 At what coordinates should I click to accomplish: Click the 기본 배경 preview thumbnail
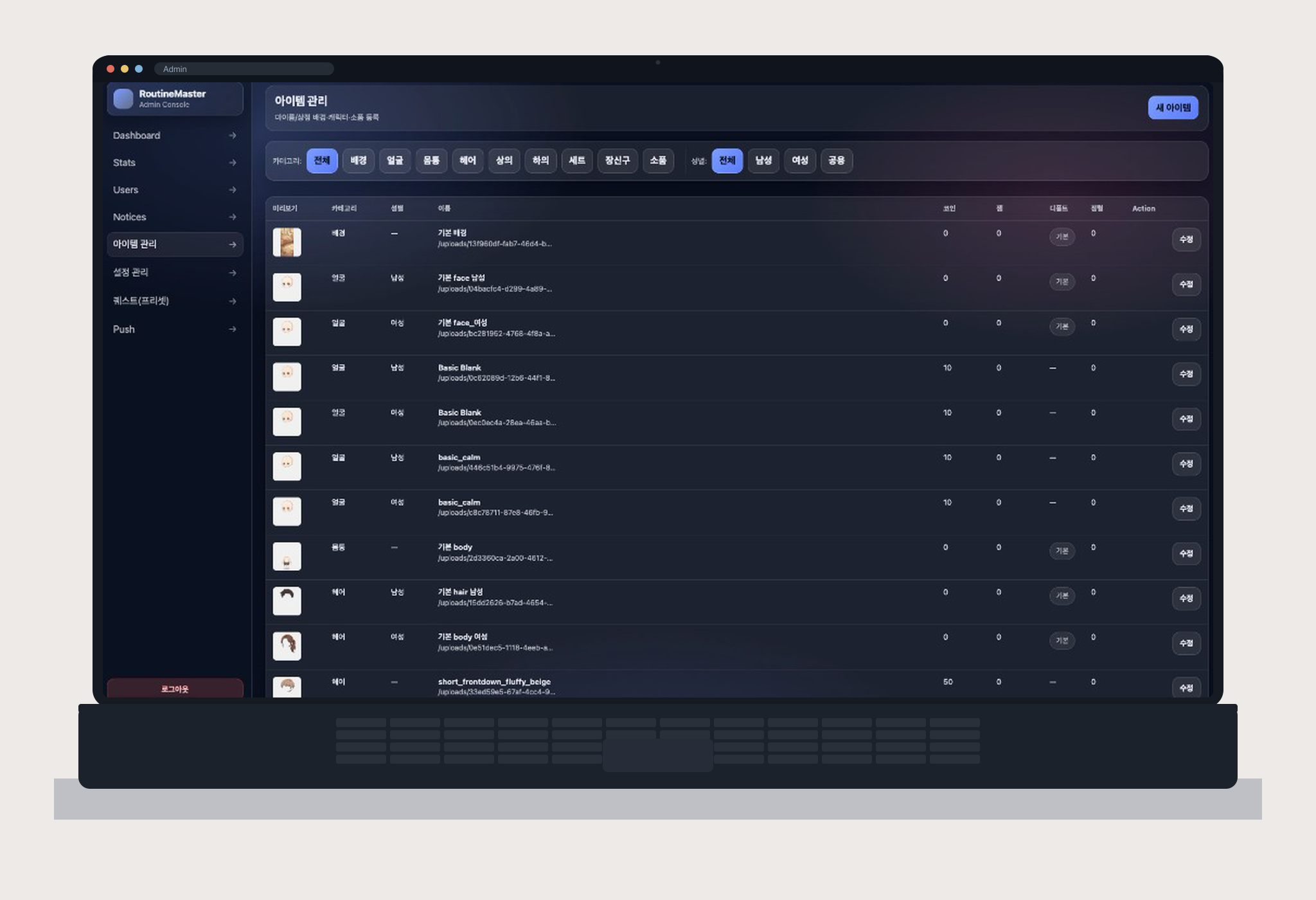click(x=287, y=242)
